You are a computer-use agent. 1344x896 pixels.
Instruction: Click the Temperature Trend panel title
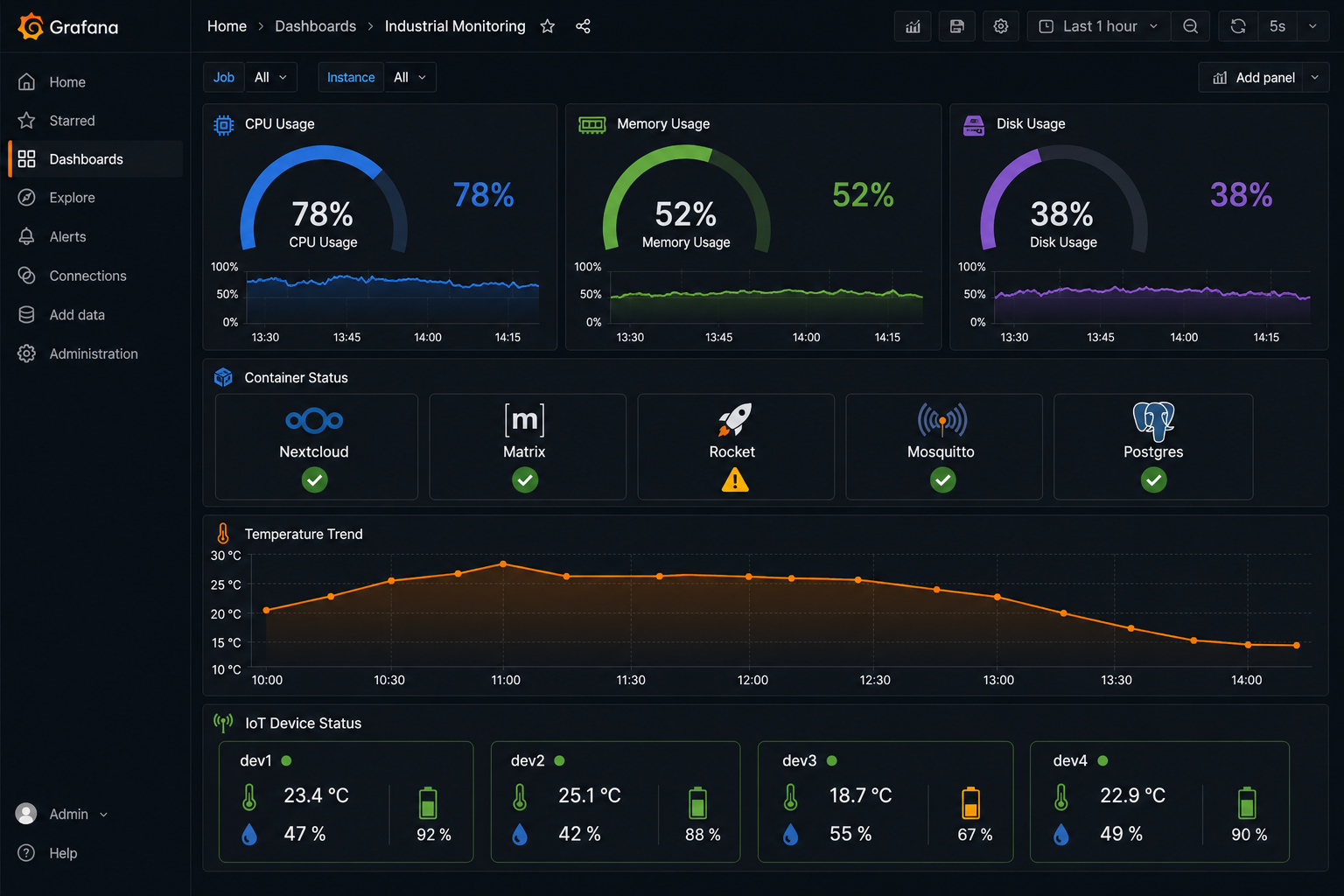point(303,534)
